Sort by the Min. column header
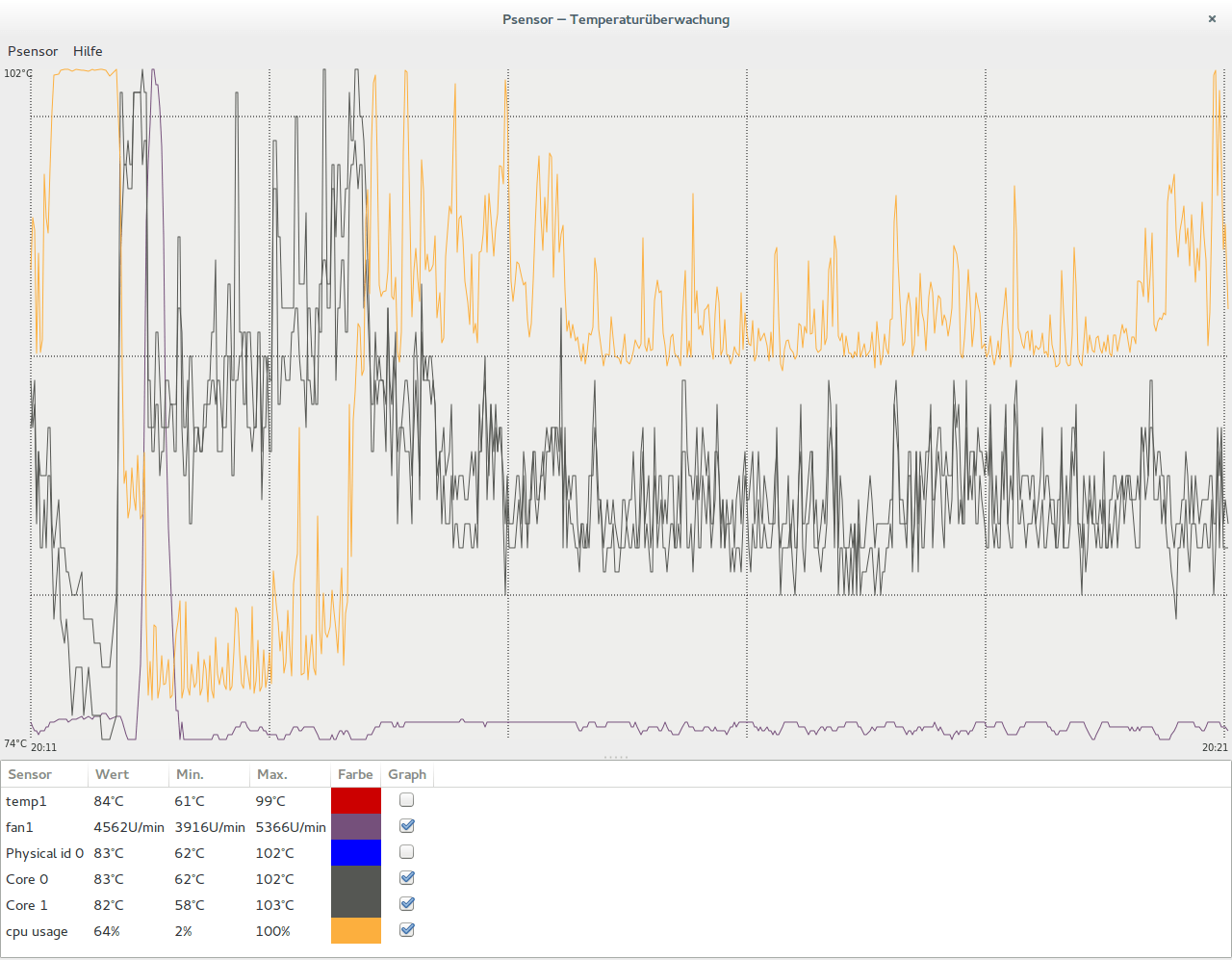This screenshot has width=1232, height=960. click(x=209, y=774)
